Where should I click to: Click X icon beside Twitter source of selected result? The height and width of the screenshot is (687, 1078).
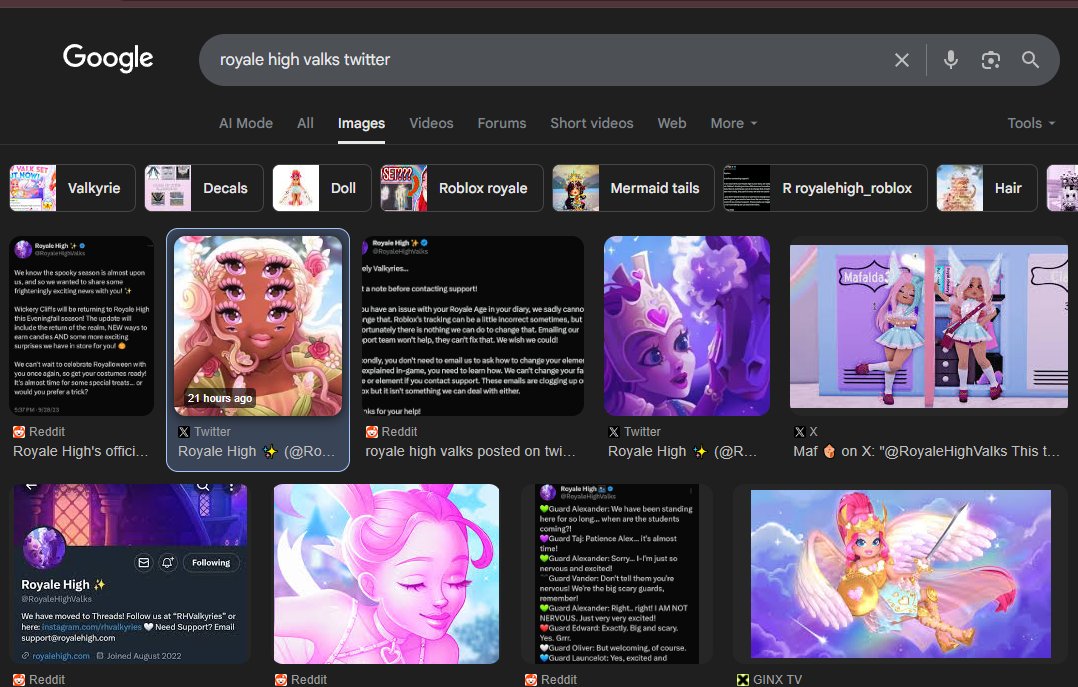[x=184, y=432]
